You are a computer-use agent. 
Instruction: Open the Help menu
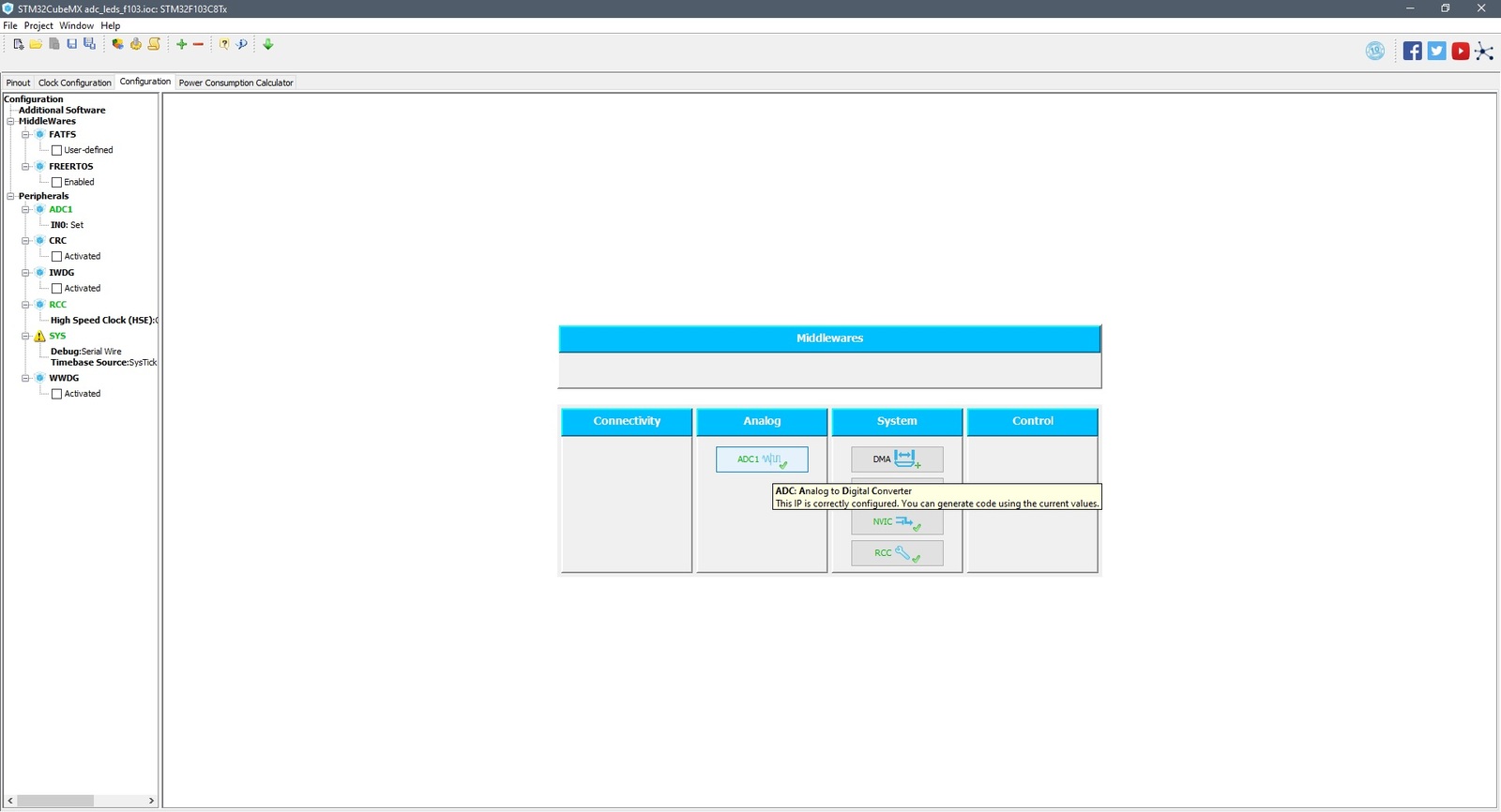pyautogui.click(x=111, y=25)
